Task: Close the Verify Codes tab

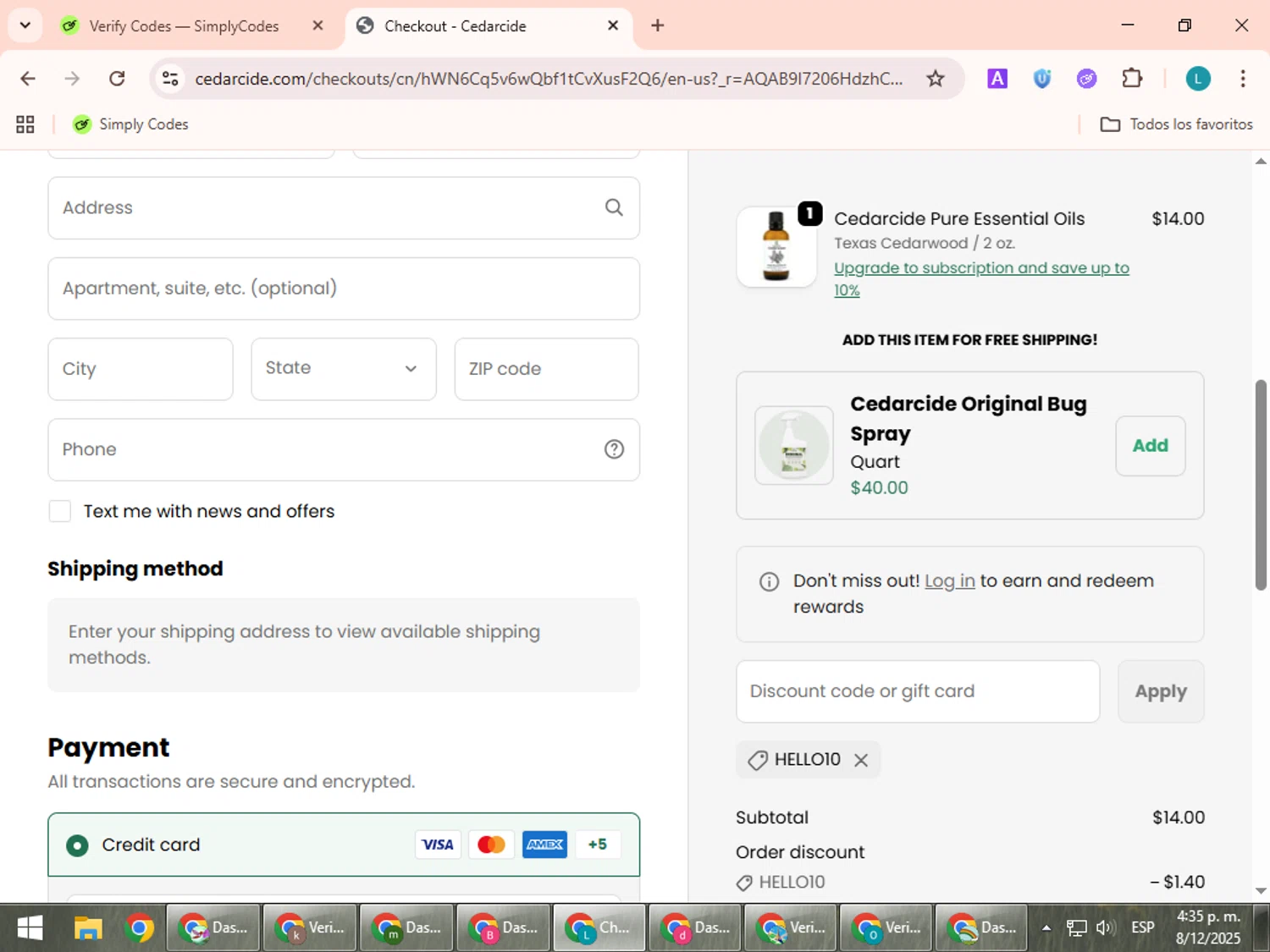Action: [x=317, y=25]
